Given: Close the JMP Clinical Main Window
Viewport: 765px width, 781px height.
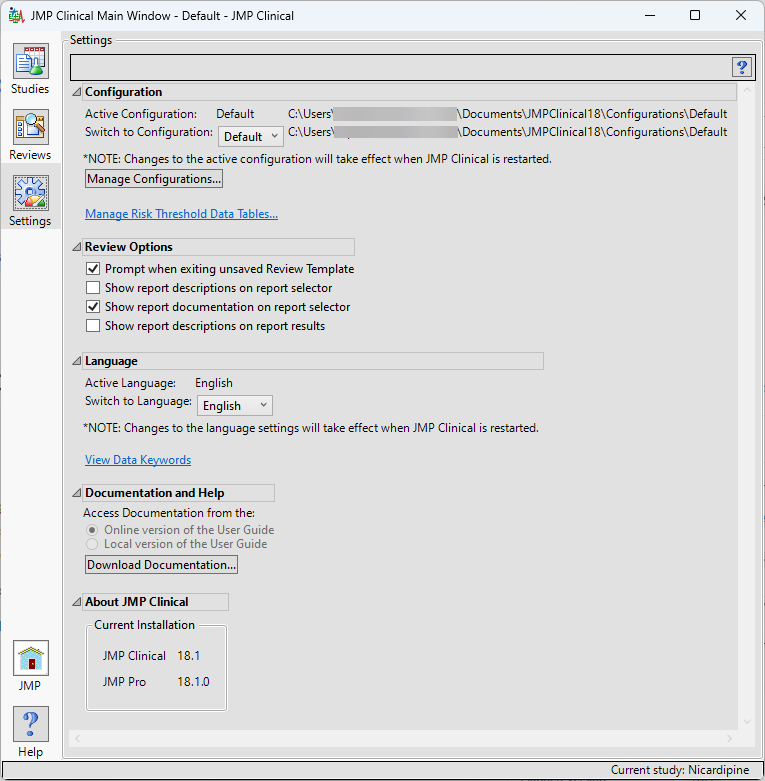Looking at the screenshot, I should click(741, 15).
